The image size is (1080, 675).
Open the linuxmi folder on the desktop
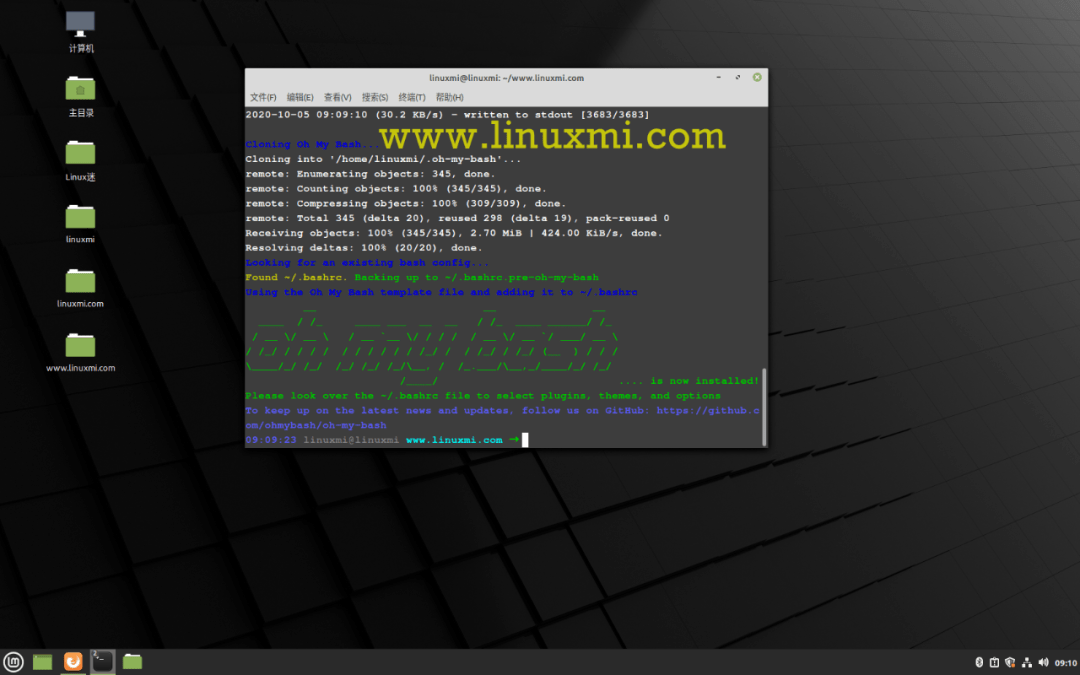click(x=80, y=220)
